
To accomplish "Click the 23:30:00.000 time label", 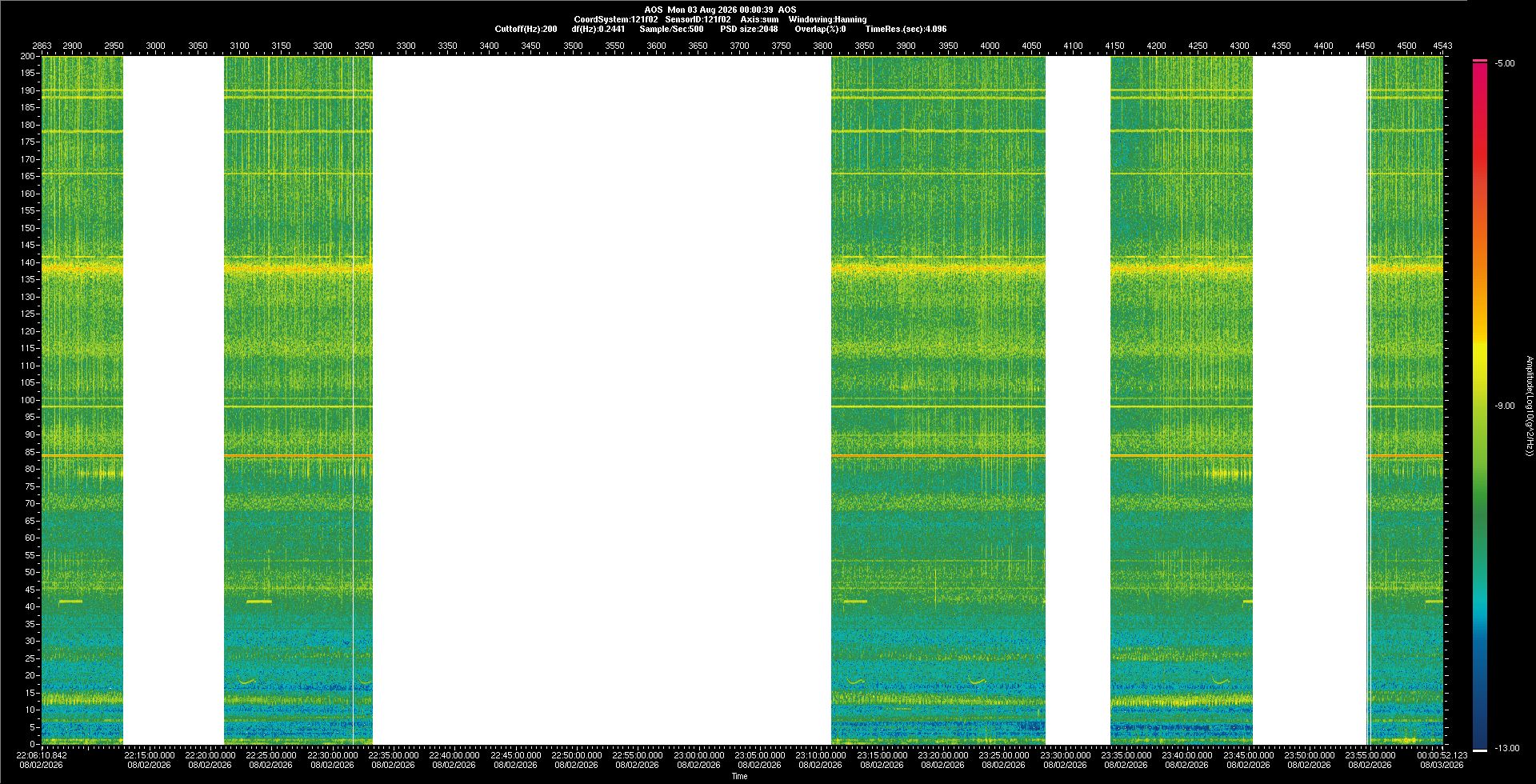I will point(1066,754).
